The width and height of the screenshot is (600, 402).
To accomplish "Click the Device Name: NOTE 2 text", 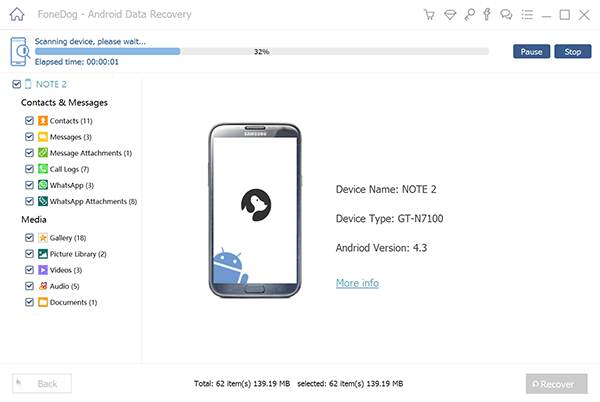I will pyautogui.click(x=386, y=189).
